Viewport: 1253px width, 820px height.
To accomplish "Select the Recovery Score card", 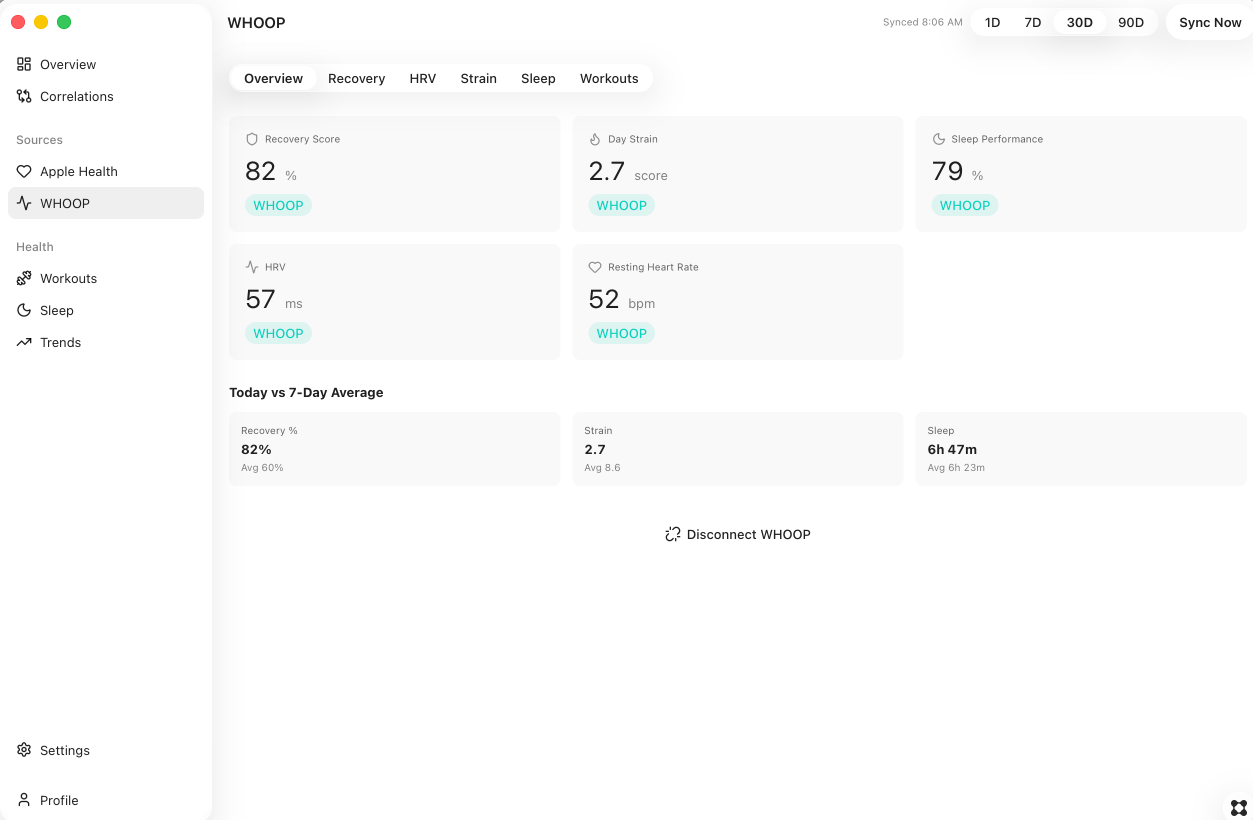I will click(x=394, y=174).
